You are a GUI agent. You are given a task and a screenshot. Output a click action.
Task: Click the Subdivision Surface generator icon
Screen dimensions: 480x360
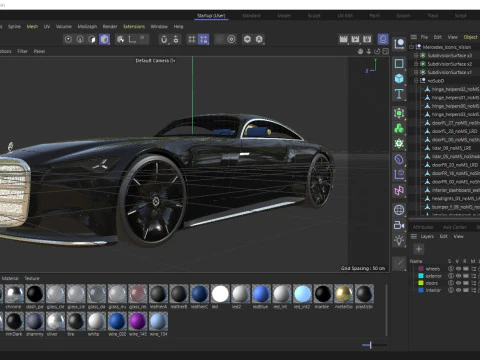[x=399, y=113]
